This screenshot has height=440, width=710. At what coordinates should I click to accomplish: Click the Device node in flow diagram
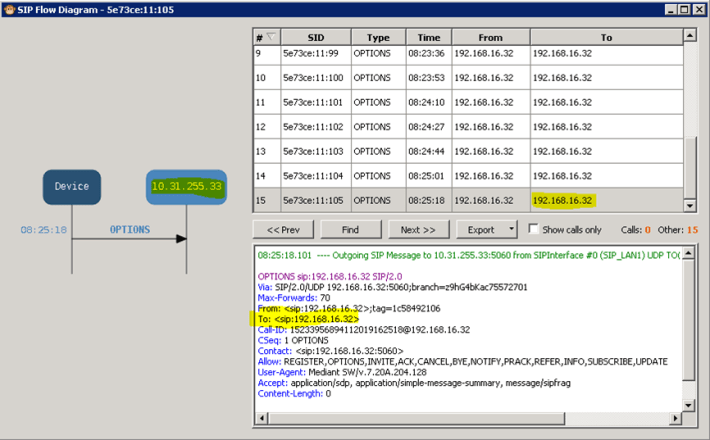tap(72, 186)
